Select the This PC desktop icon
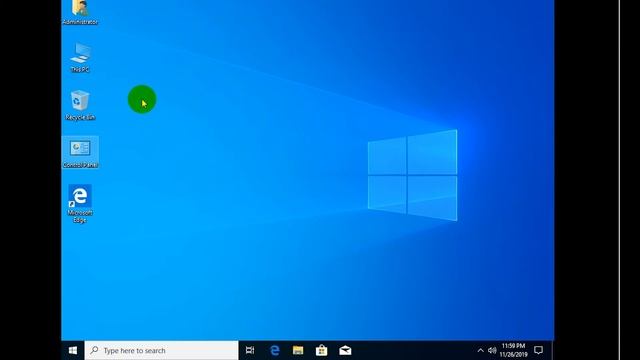The height and width of the screenshot is (360, 640). [x=80, y=58]
